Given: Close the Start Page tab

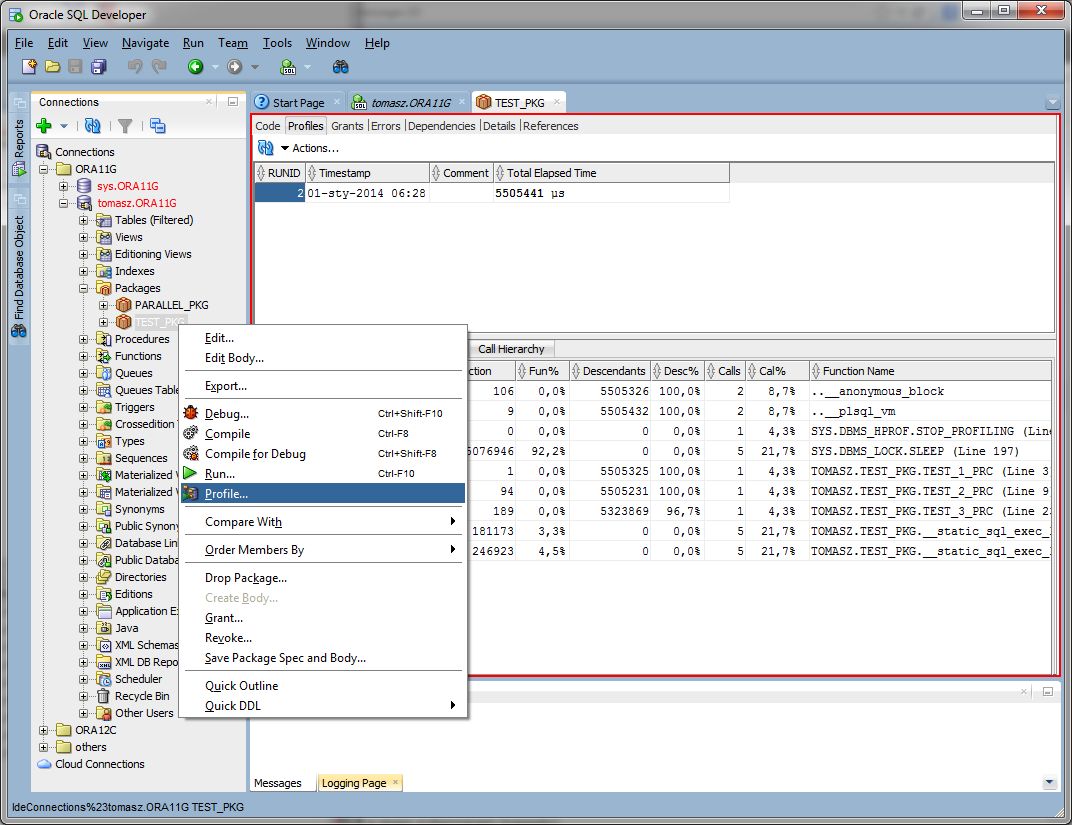Looking at the screenshot, I should click(x=336, y=102).
